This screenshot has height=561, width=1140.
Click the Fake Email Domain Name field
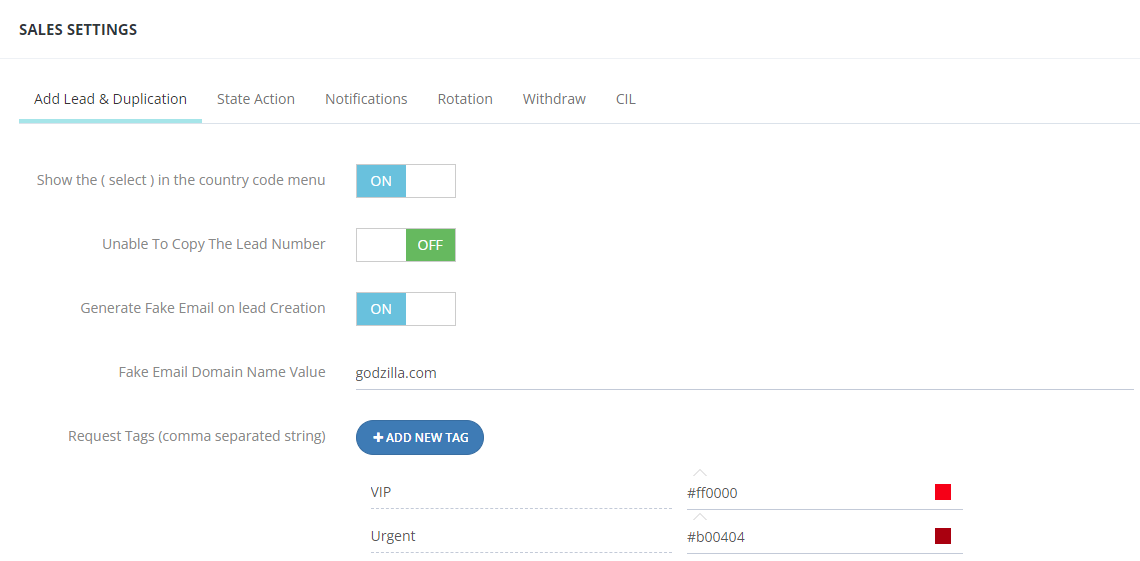coord(744,374)
